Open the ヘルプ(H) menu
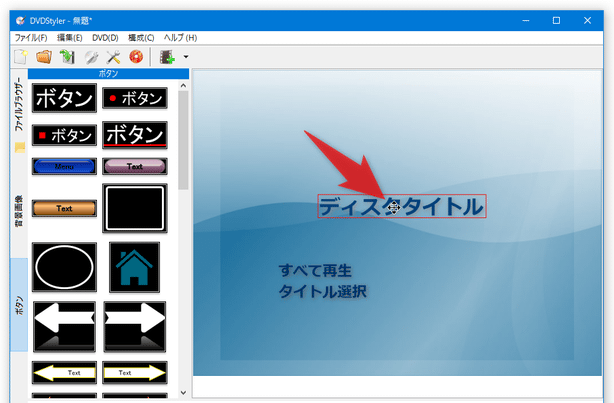Image resolution: width=614 pixels, height=403 pixels. coord(180,38)
